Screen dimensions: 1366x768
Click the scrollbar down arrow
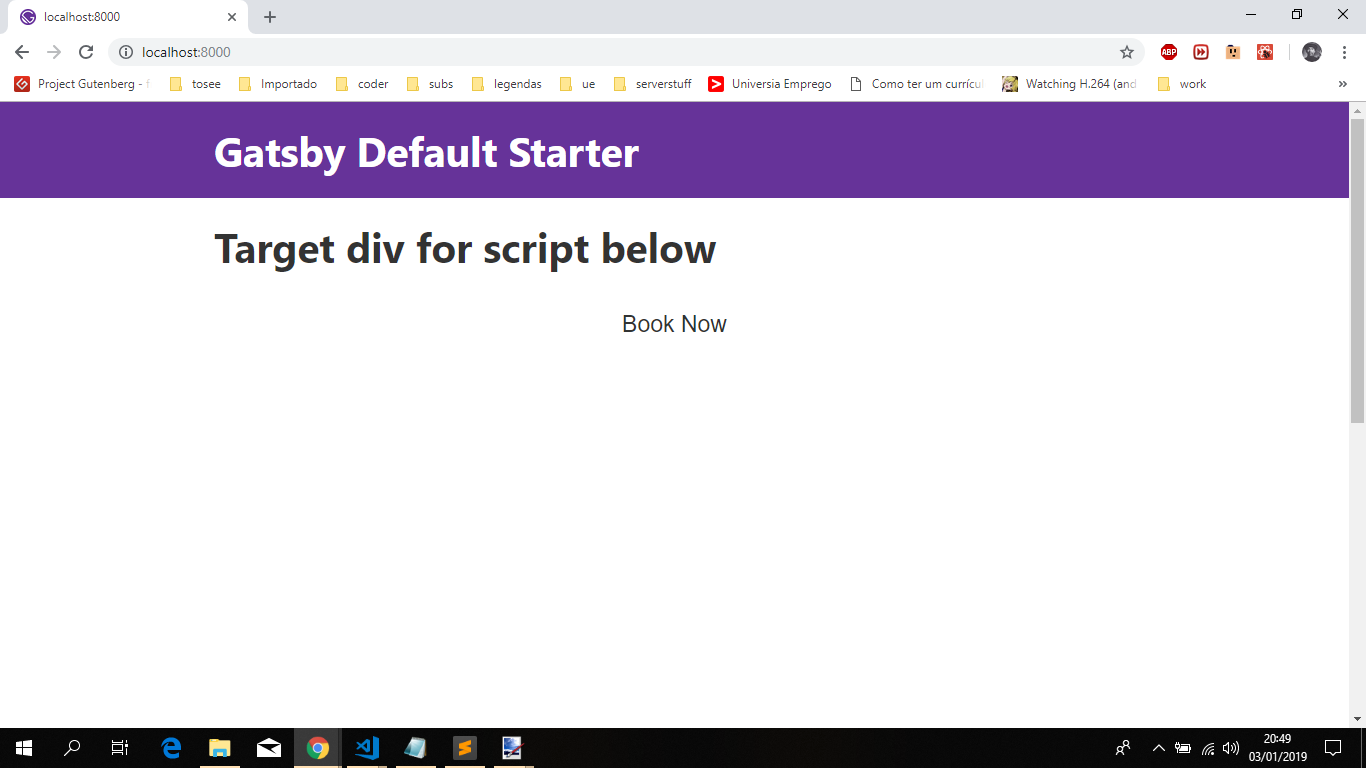pos(1357,719)
